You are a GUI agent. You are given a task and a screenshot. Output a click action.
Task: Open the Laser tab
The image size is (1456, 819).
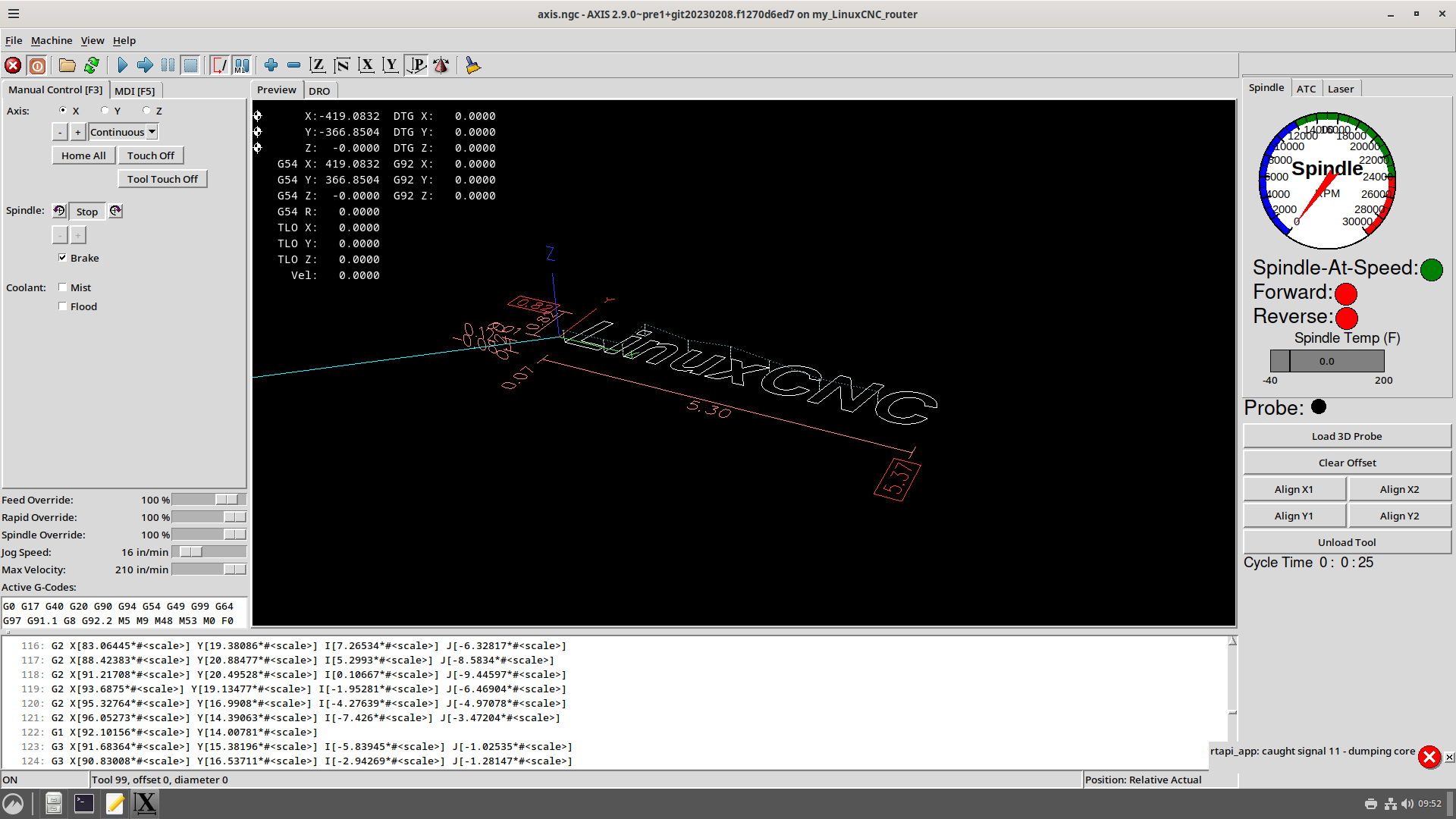click(x=1341, y=89)
